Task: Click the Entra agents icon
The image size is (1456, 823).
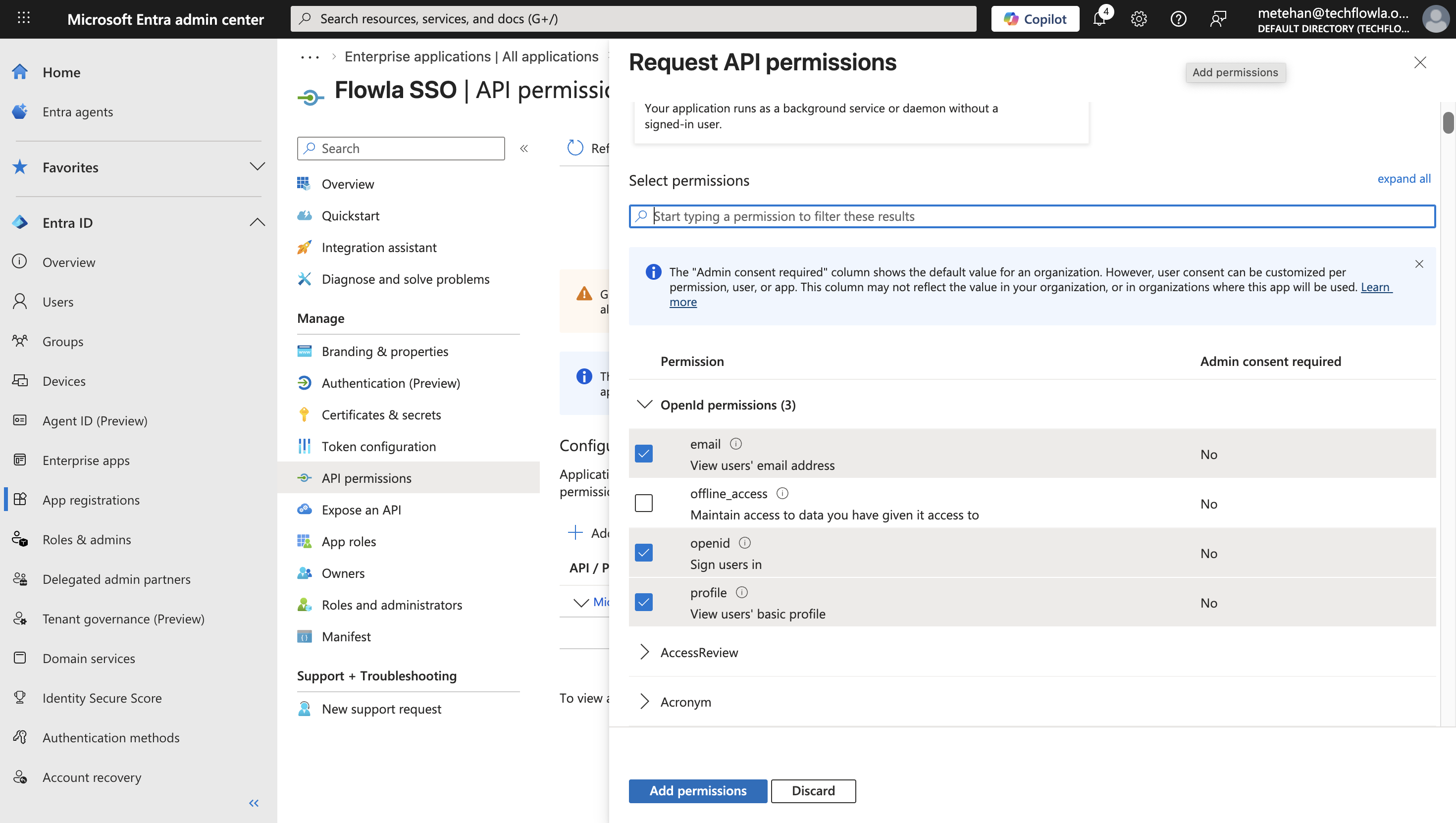Action: [x=20, y=111]
